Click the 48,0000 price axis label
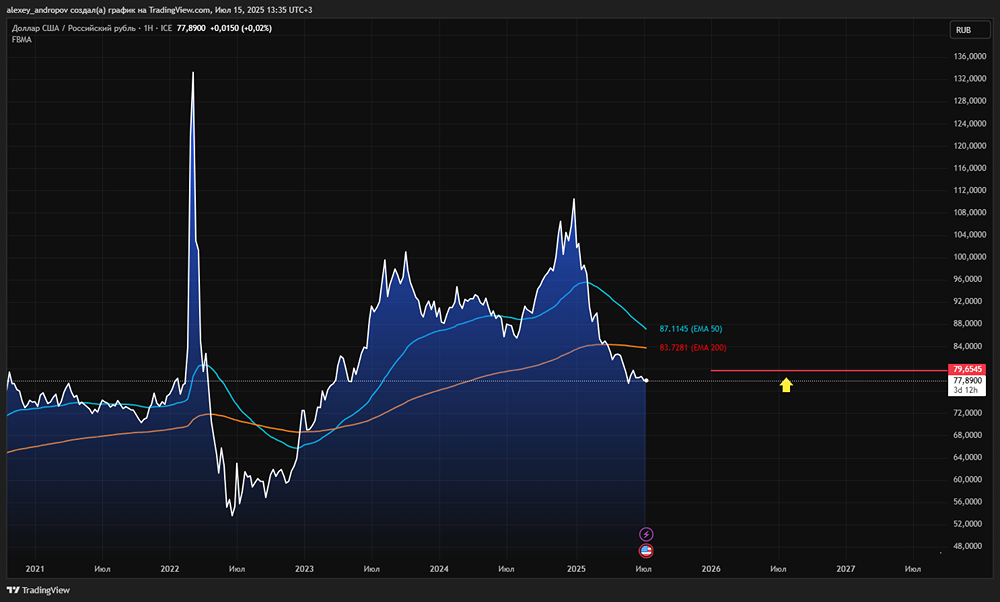This screenshot has width=1000, height=602. point(969,547)
